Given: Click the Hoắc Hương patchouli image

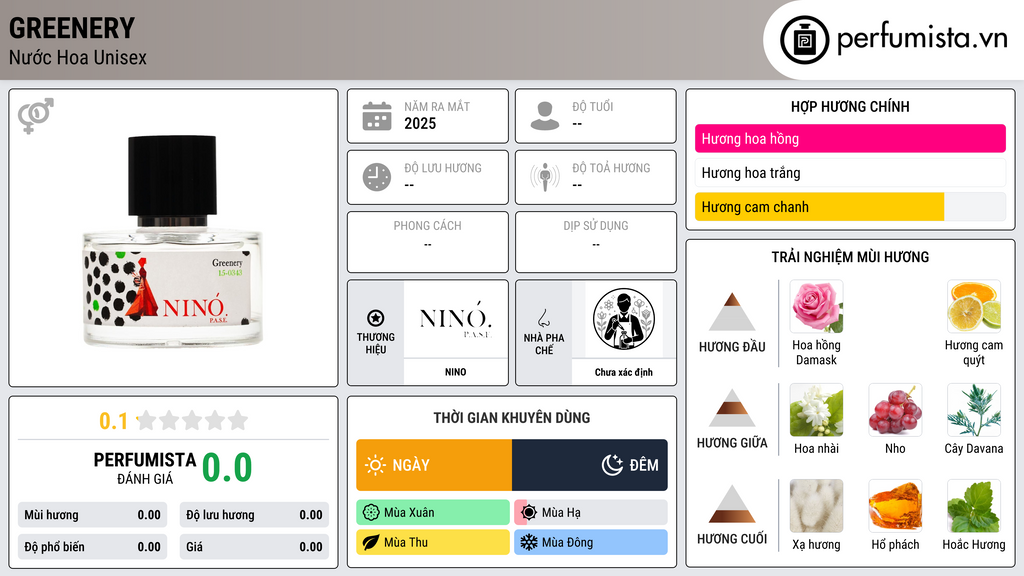Looking at the screenshot, I should [974, 506].
